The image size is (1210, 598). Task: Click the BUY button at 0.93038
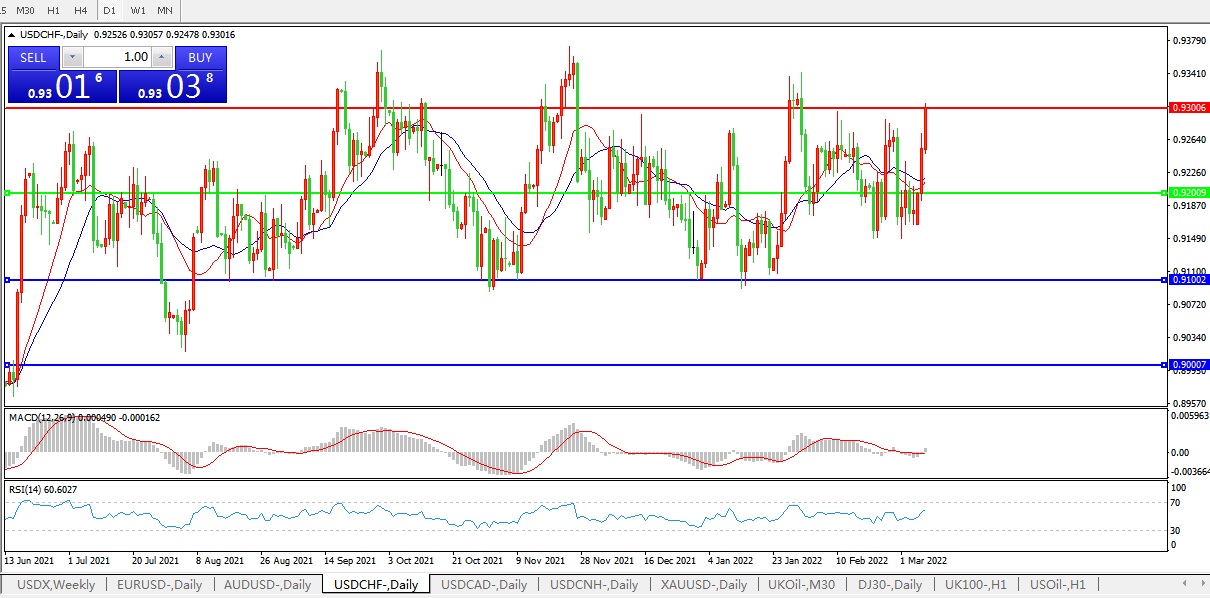pos(200,57)
